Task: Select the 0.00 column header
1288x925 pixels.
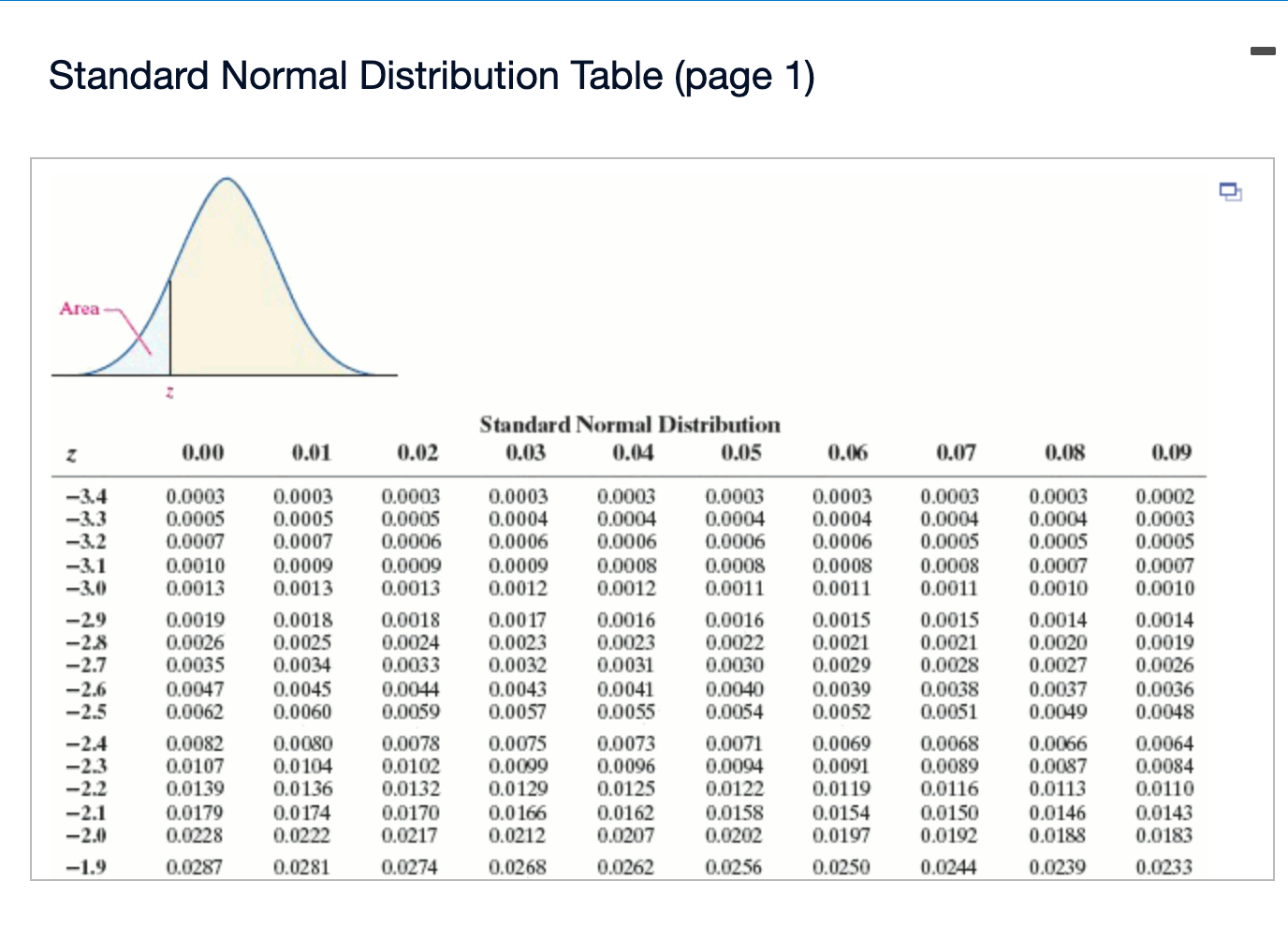Action: pos(202,453)
